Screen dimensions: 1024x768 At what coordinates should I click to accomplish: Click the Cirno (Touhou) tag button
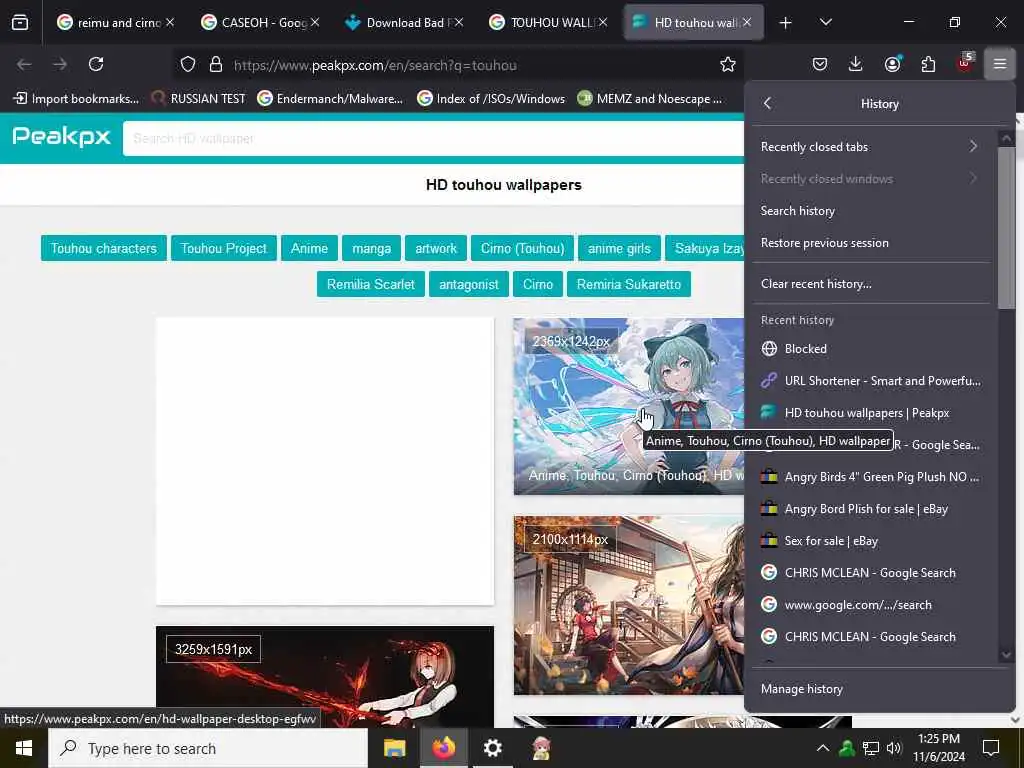pyautogui.click(x=522, y=248)
